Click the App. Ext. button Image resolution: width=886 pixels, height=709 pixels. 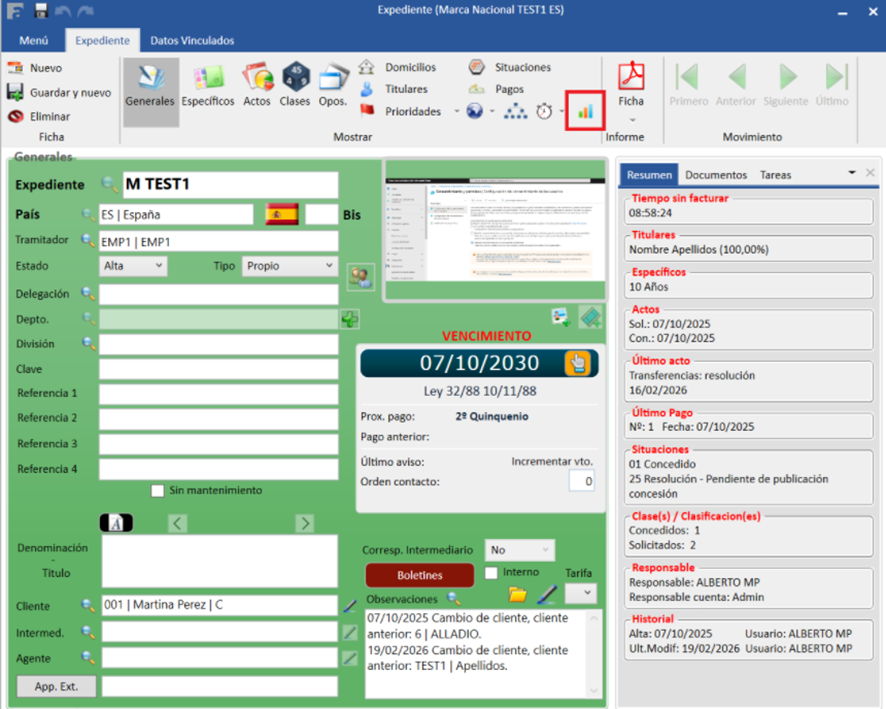(x=56, y=686)
